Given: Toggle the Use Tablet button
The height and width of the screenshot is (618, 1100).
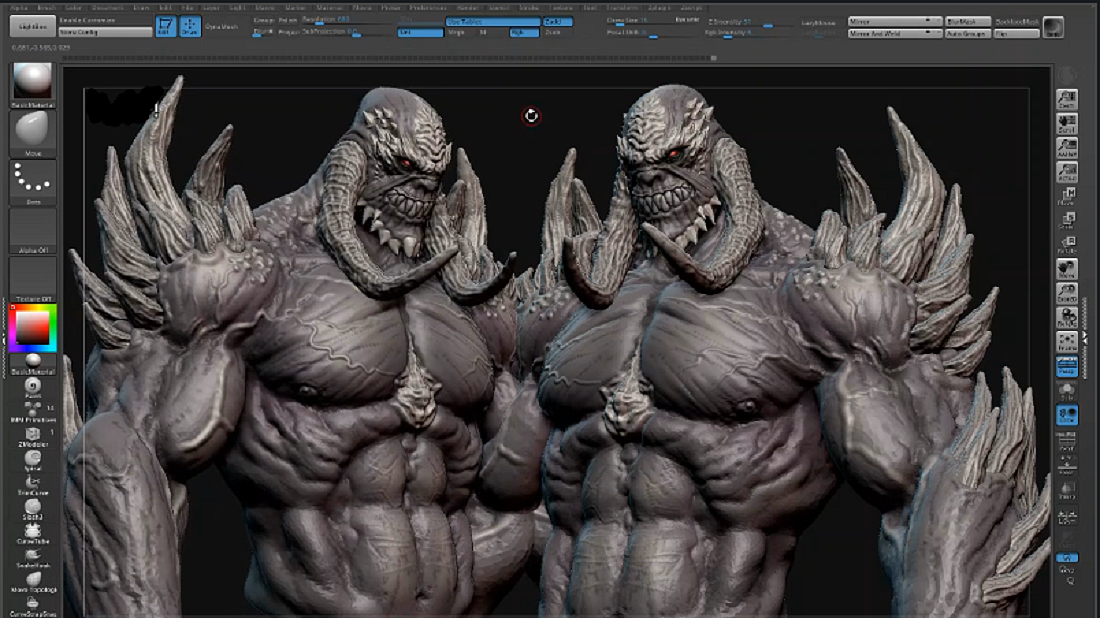Looking at the screenshot, I should tap(493, 21).
